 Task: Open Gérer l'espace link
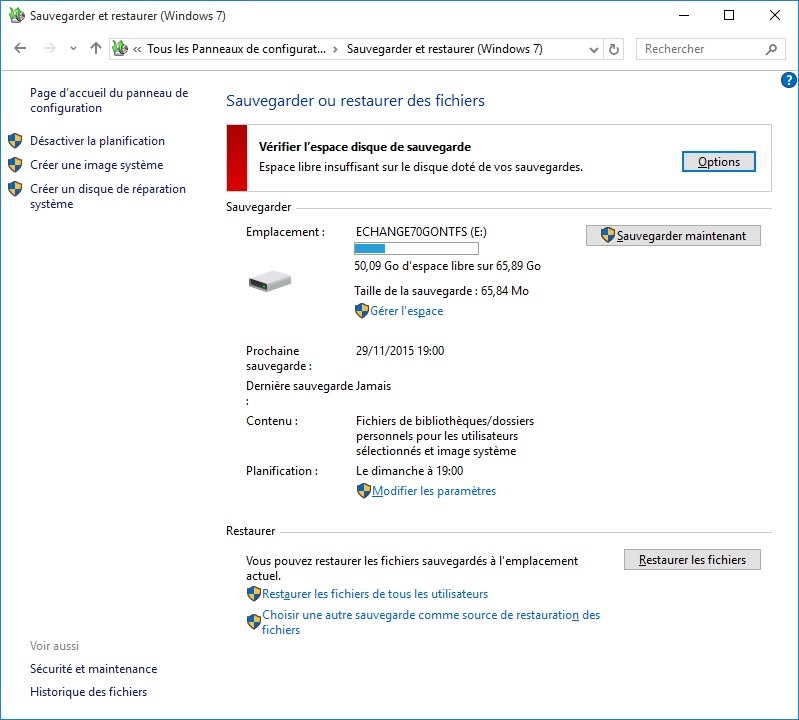tap(407, 311)
